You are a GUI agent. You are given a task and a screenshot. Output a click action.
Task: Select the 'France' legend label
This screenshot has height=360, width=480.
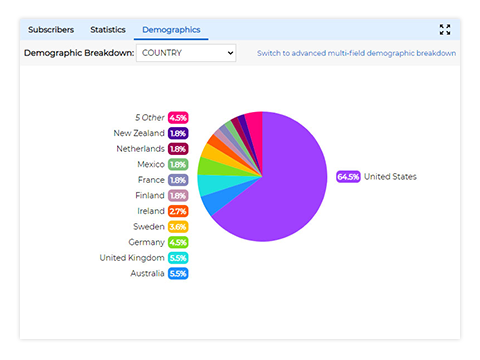coord(151,180)
